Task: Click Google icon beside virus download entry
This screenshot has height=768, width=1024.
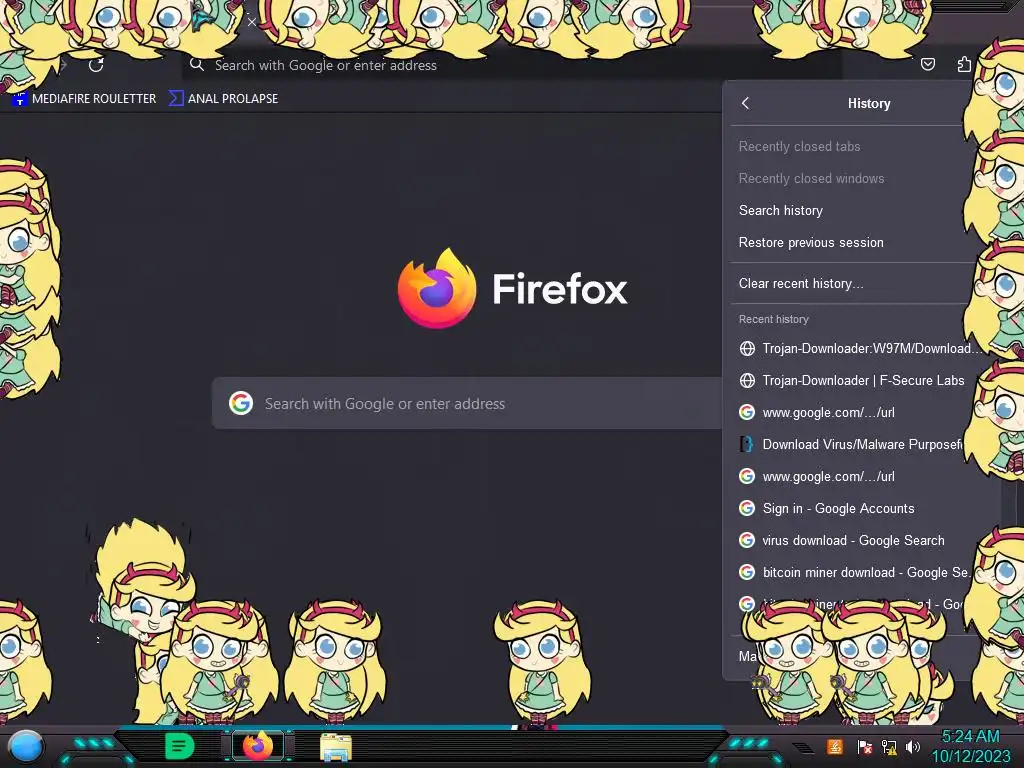Action: click(747, 540)
